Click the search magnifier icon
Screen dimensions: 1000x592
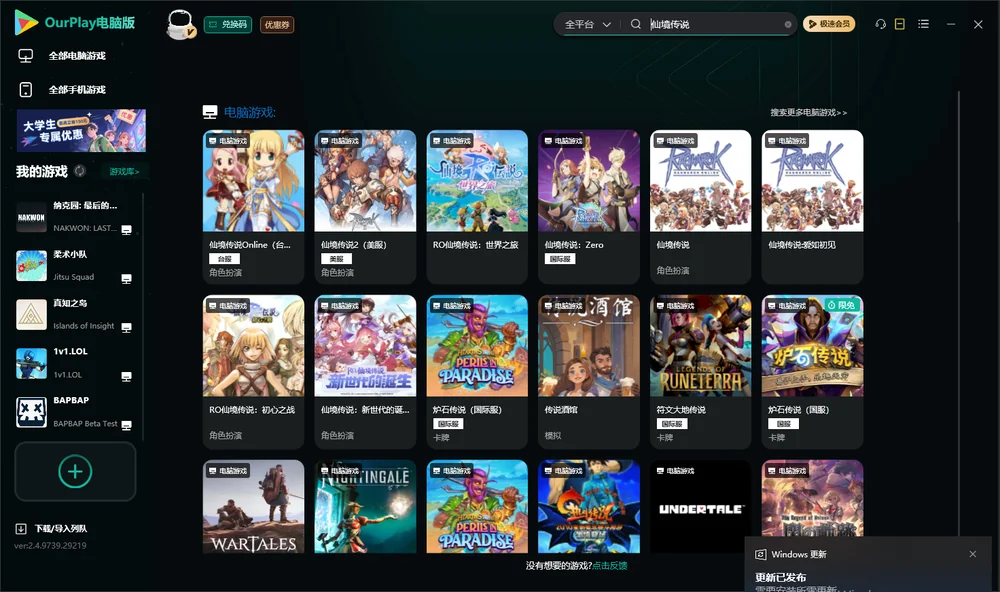click(635, 24)
